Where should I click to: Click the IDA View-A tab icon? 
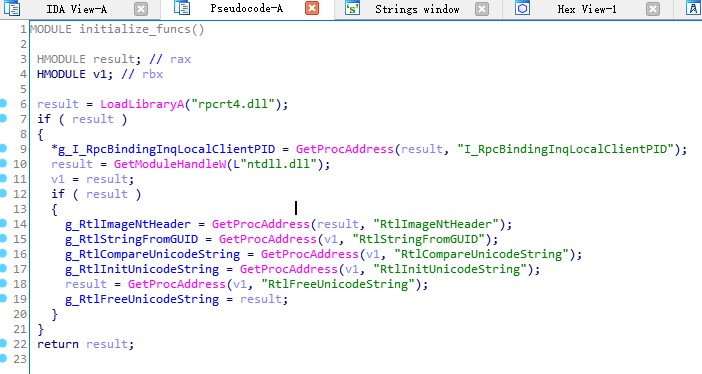pos(11,8)
